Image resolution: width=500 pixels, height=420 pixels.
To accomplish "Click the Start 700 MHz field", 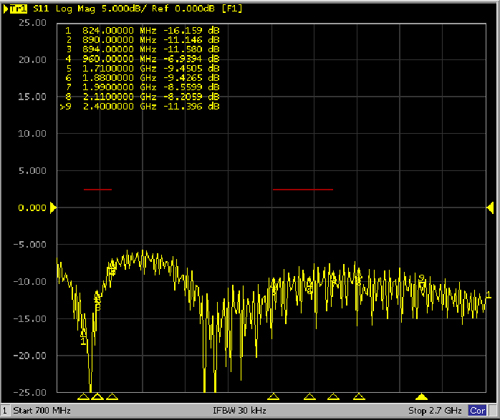I will tap(42, 410).
